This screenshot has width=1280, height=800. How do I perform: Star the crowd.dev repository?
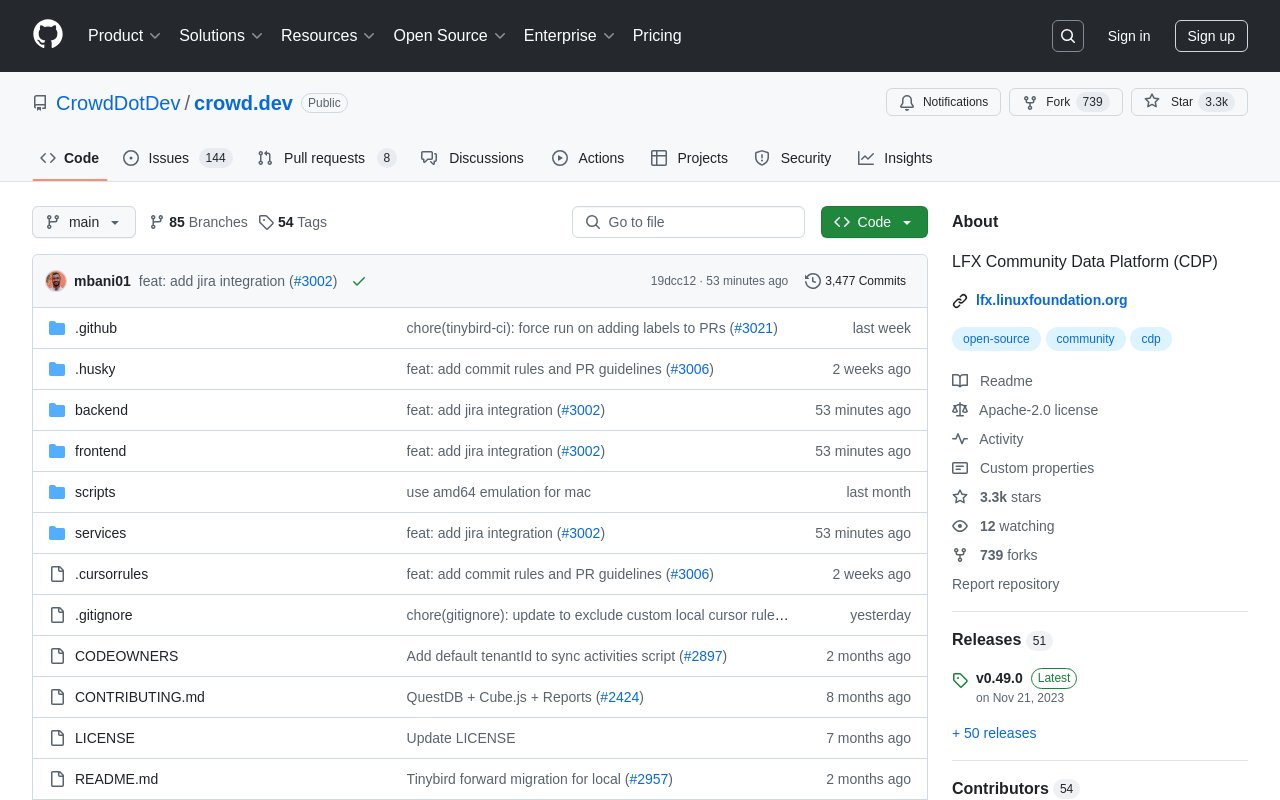coord(1189,102)
